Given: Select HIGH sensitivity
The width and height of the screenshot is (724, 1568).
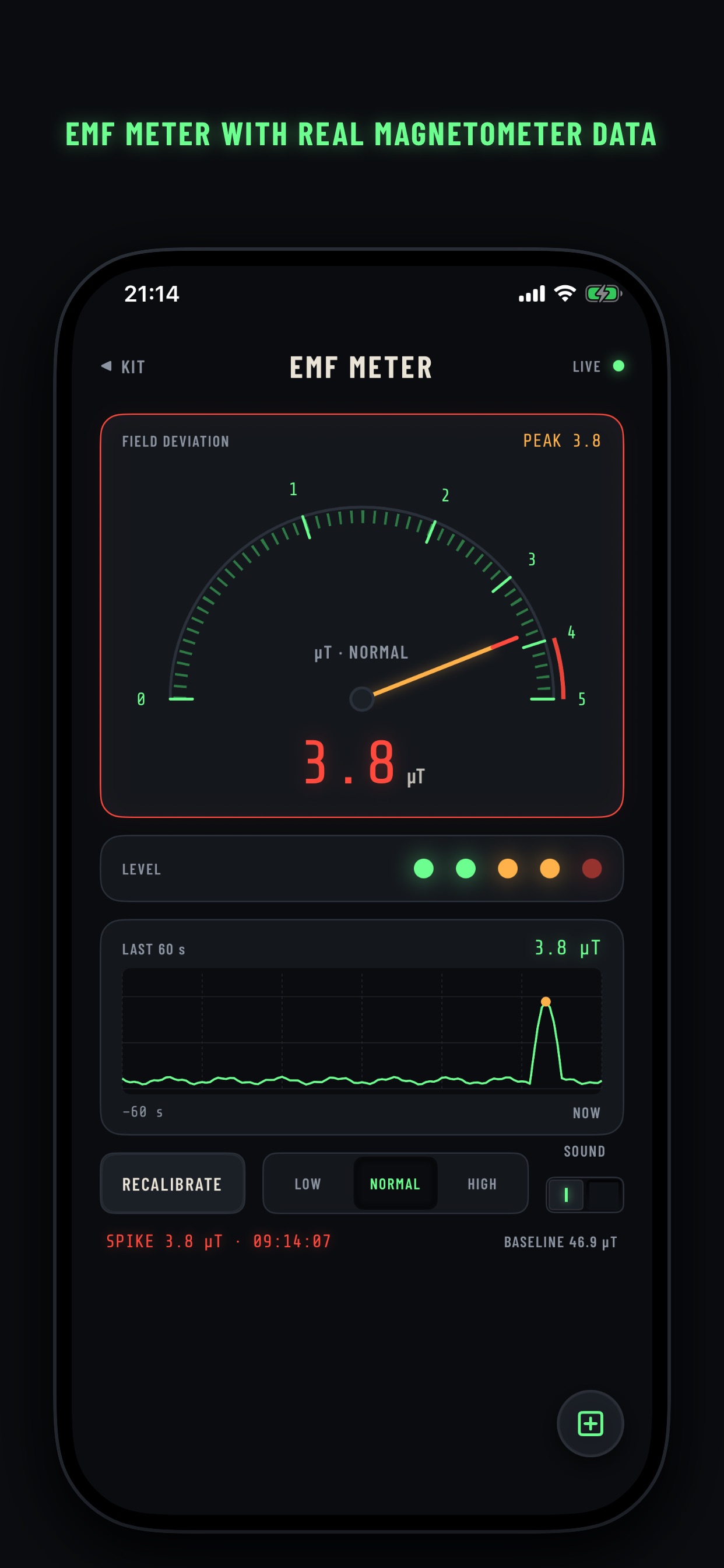Looking at the screenshot, I should coord(482,1184).
